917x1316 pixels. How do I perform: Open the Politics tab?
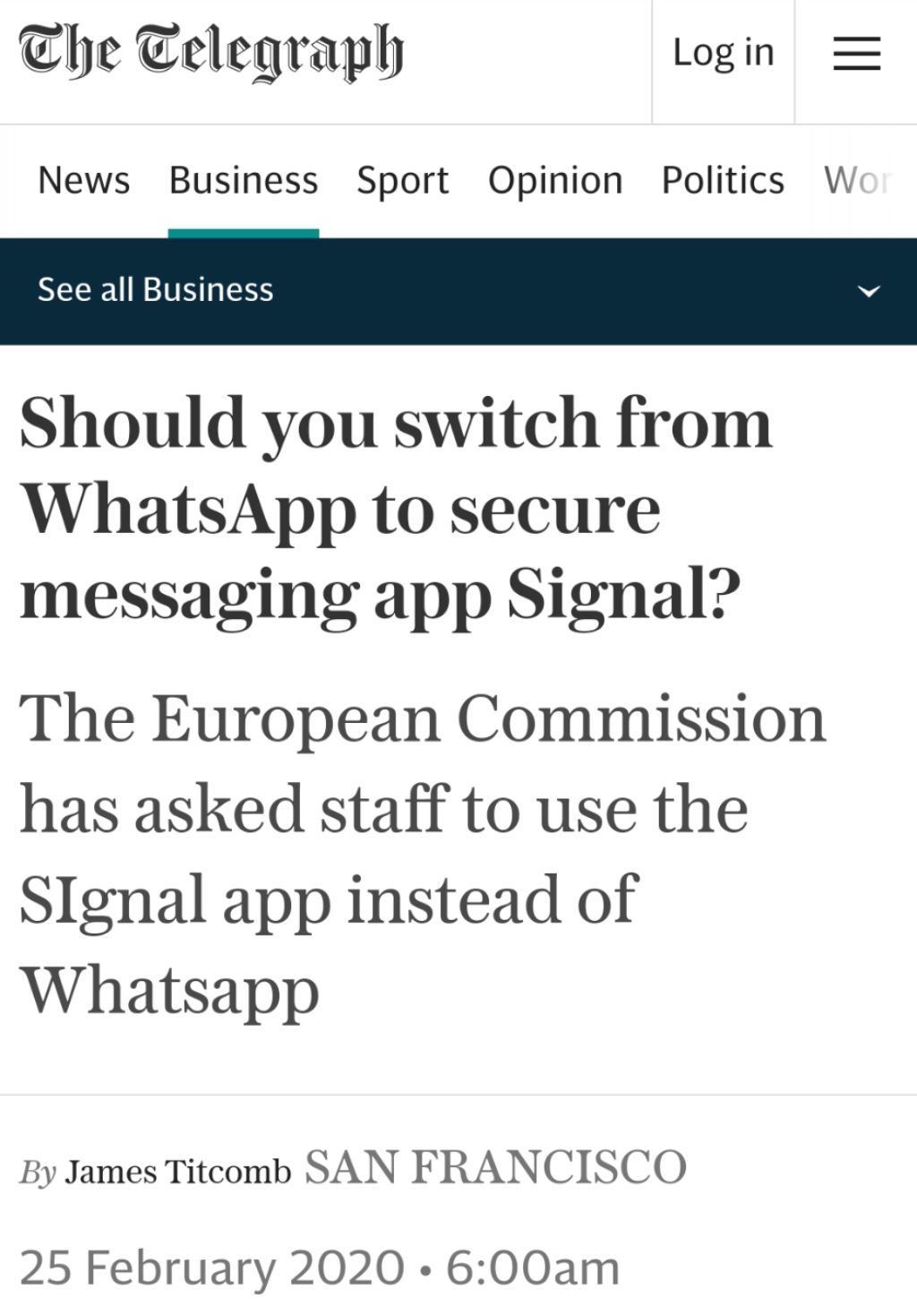[x=723, y=180]
